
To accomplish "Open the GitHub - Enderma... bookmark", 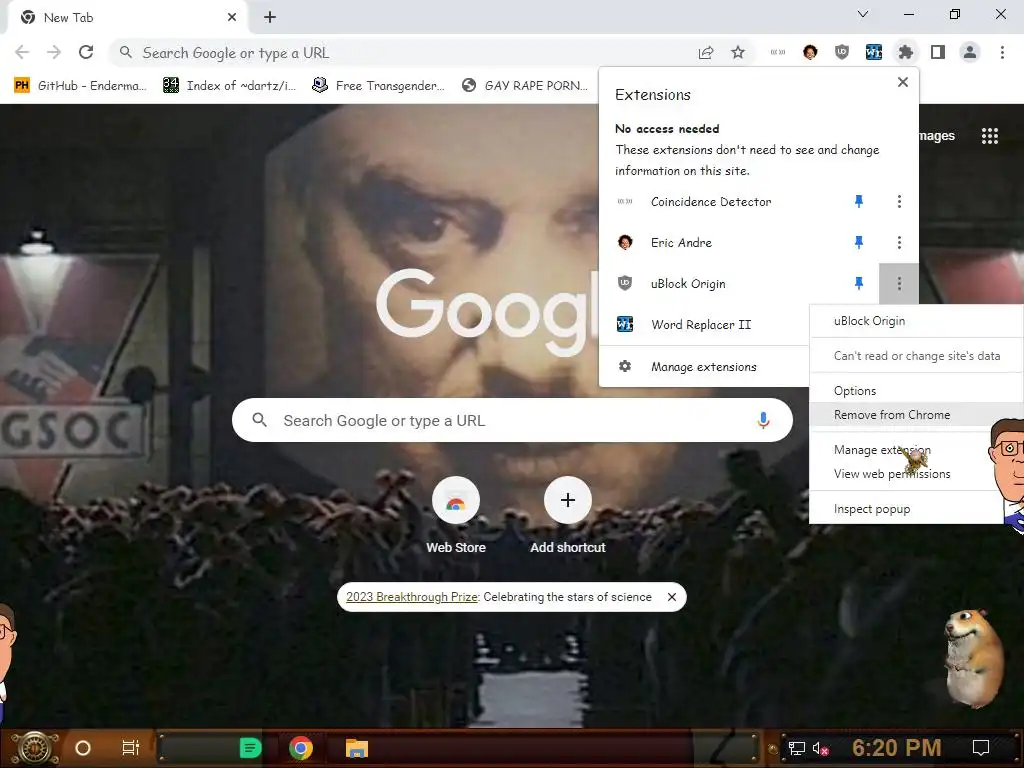I will coord(80,86).
